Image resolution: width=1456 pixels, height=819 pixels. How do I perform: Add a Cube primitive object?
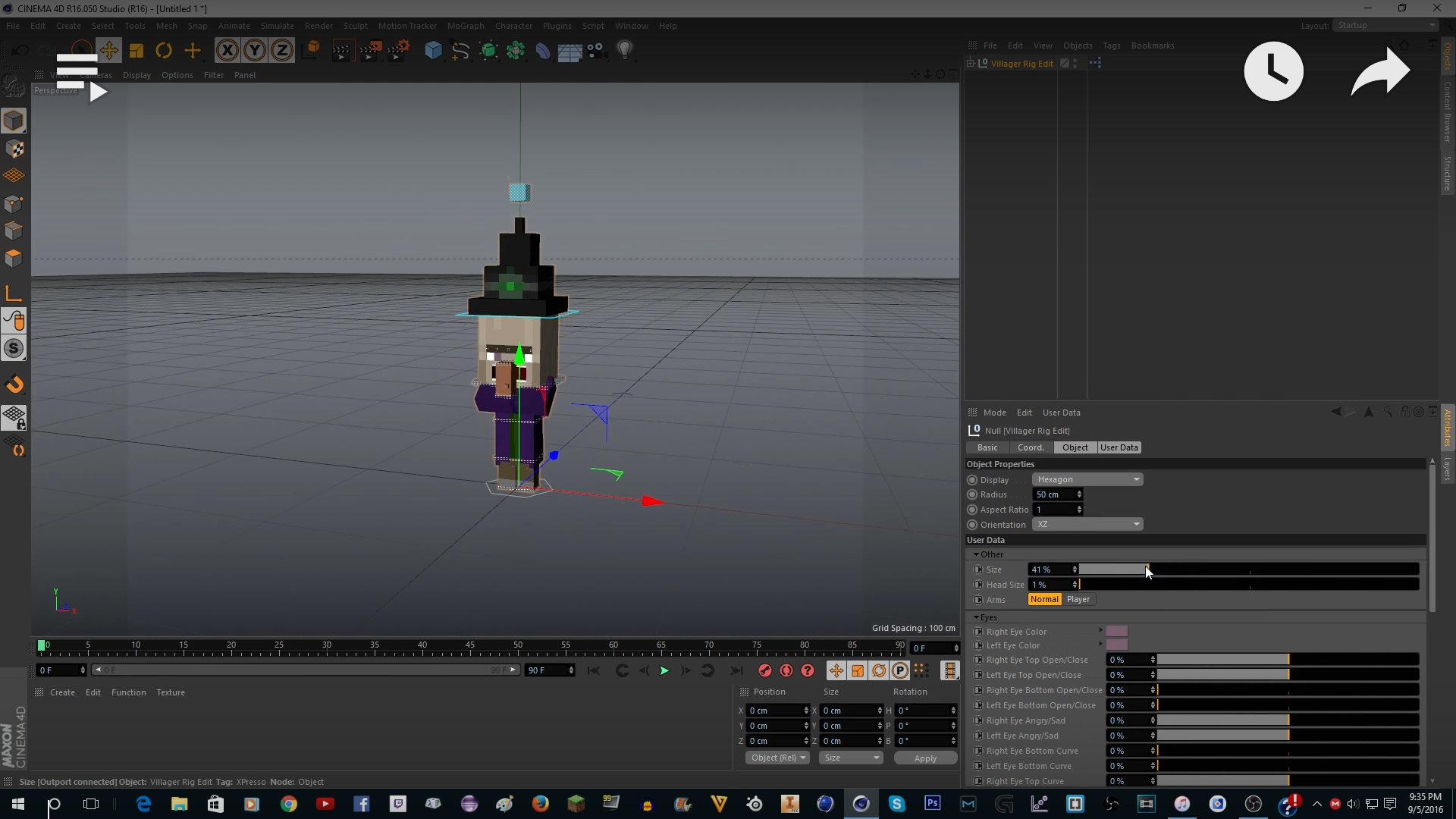tap(433, 51)
